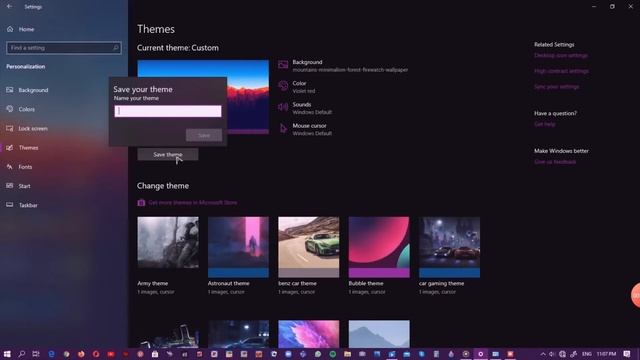Click the active Settings gear in the taskbar

(480, 354)
